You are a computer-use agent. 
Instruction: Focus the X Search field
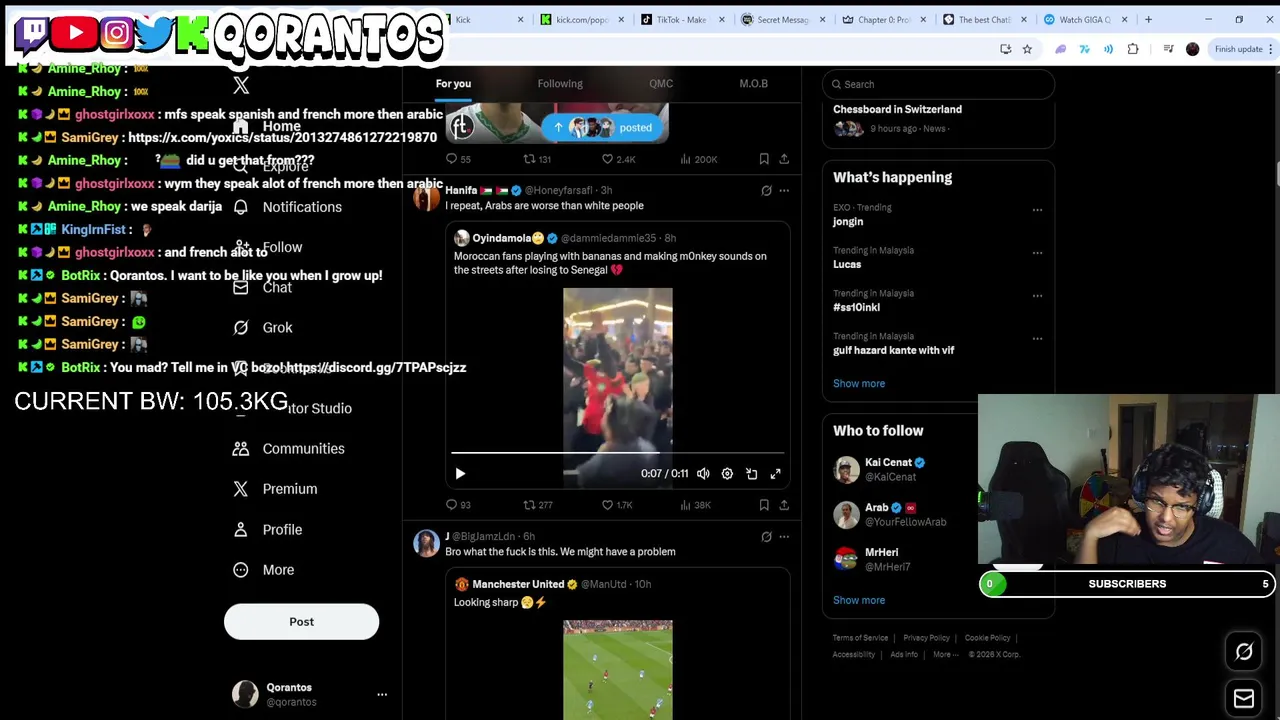[938, 84]
